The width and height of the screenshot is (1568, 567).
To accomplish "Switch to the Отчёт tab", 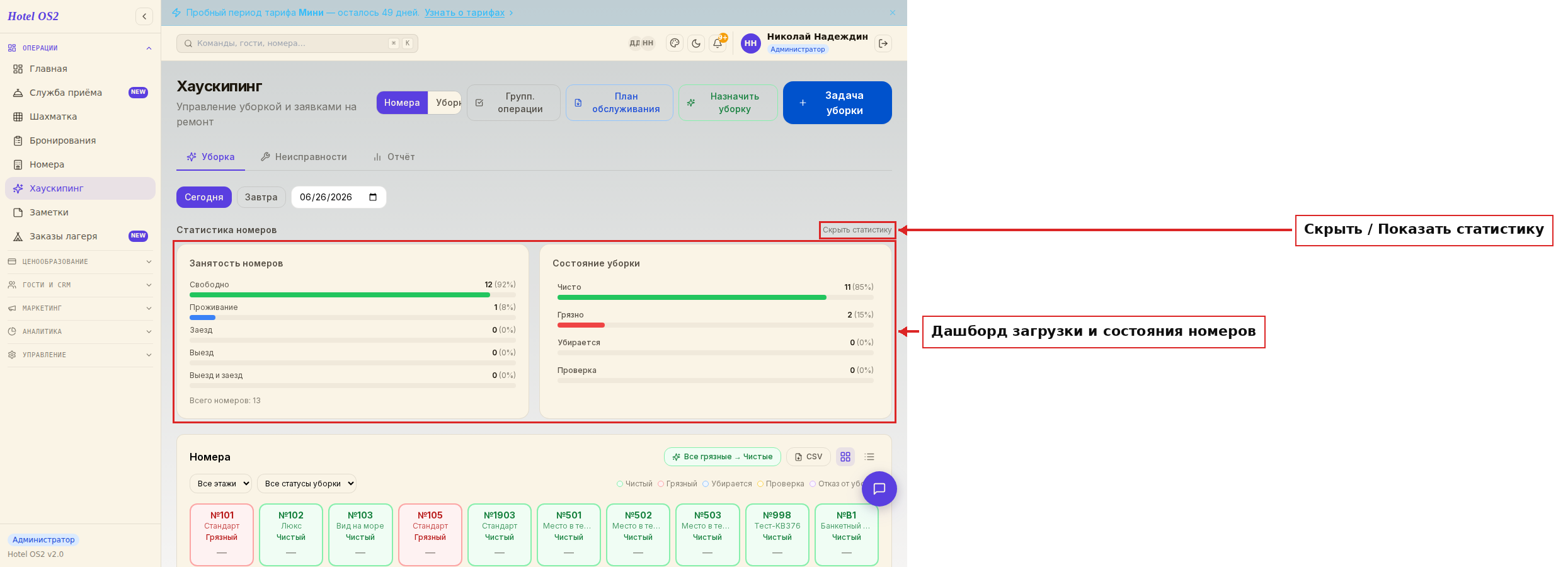I will pyautogui.click(x=394, y=157).
